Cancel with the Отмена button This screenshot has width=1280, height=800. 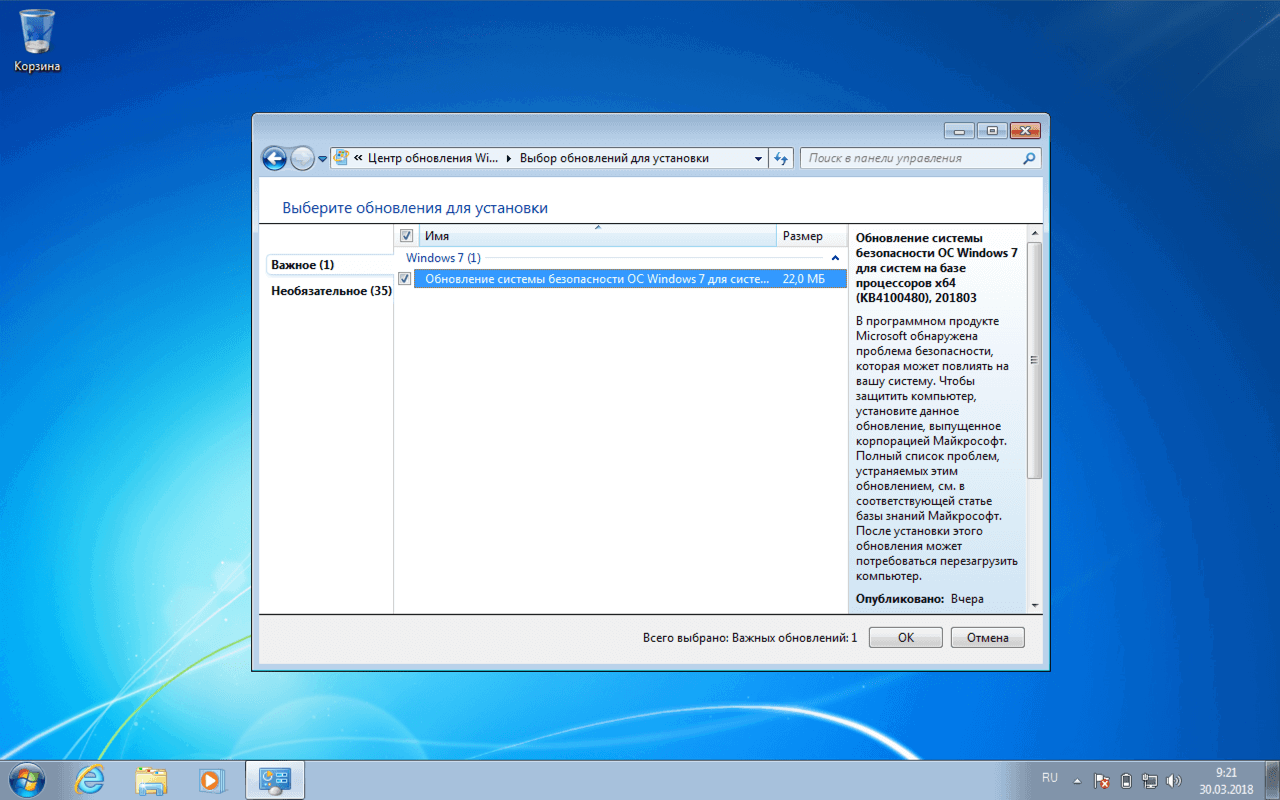click(x=987, y=637)
